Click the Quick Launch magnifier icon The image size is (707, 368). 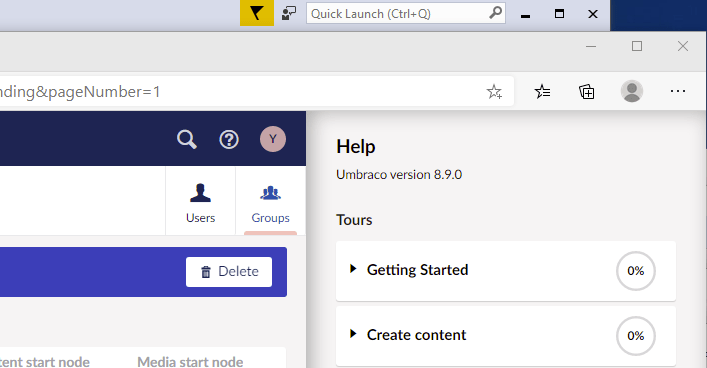[x=495, y=13]
